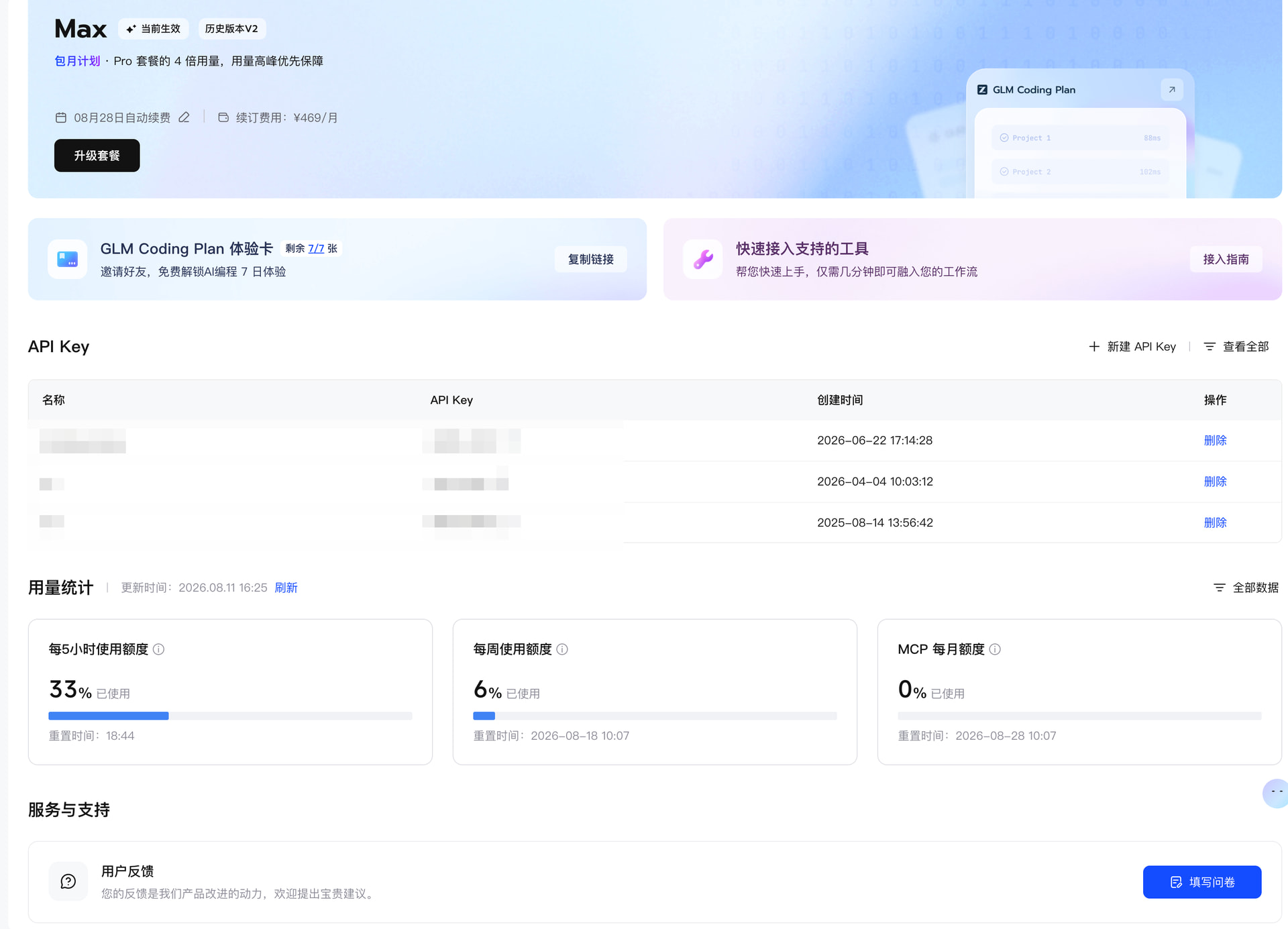Click the info icon beside 每5小时使用额度
Image resolution: width=1288 pixels, height=929 pixels.
click(x=158, y=649)
